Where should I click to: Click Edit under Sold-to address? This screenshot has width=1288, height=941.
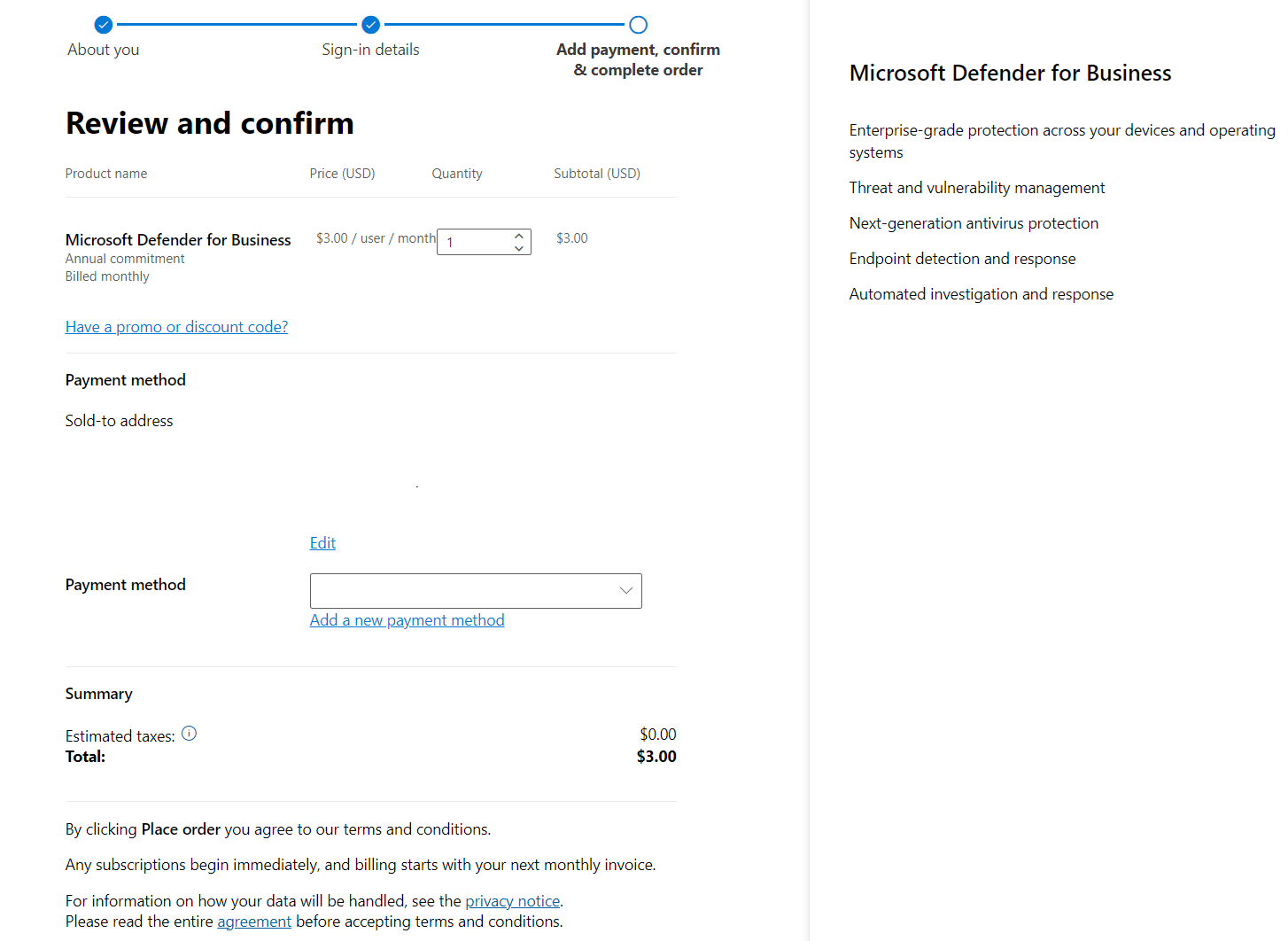point(322,543)
